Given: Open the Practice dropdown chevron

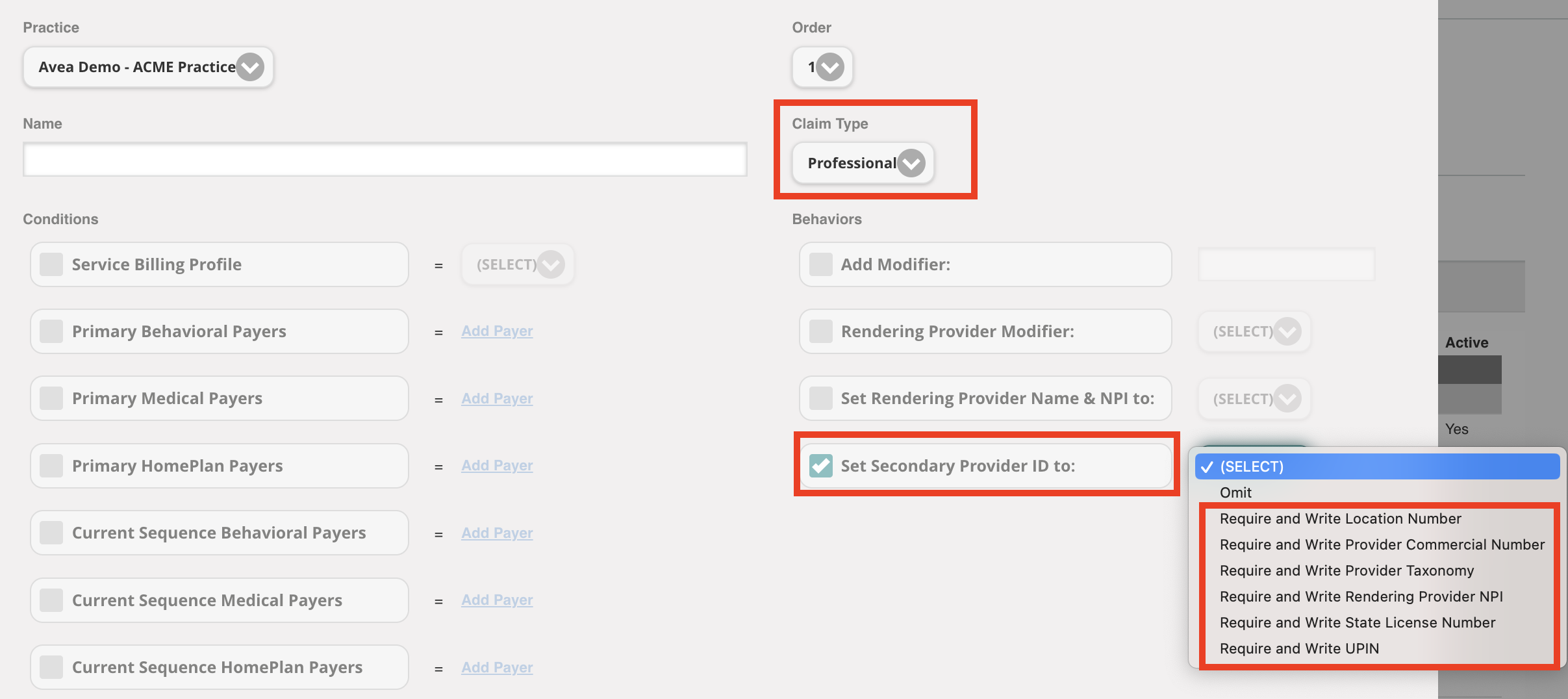Looking at the screenshot, I should pos(250,67).
